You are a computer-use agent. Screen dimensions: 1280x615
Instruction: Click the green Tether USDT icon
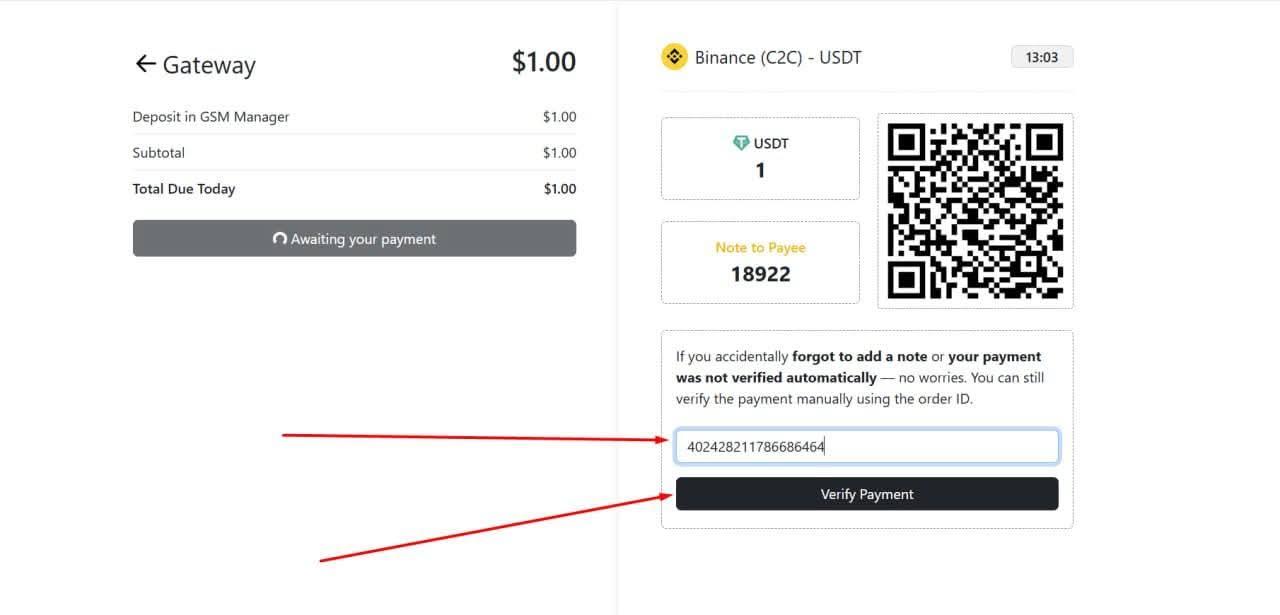tap(741, 143)
